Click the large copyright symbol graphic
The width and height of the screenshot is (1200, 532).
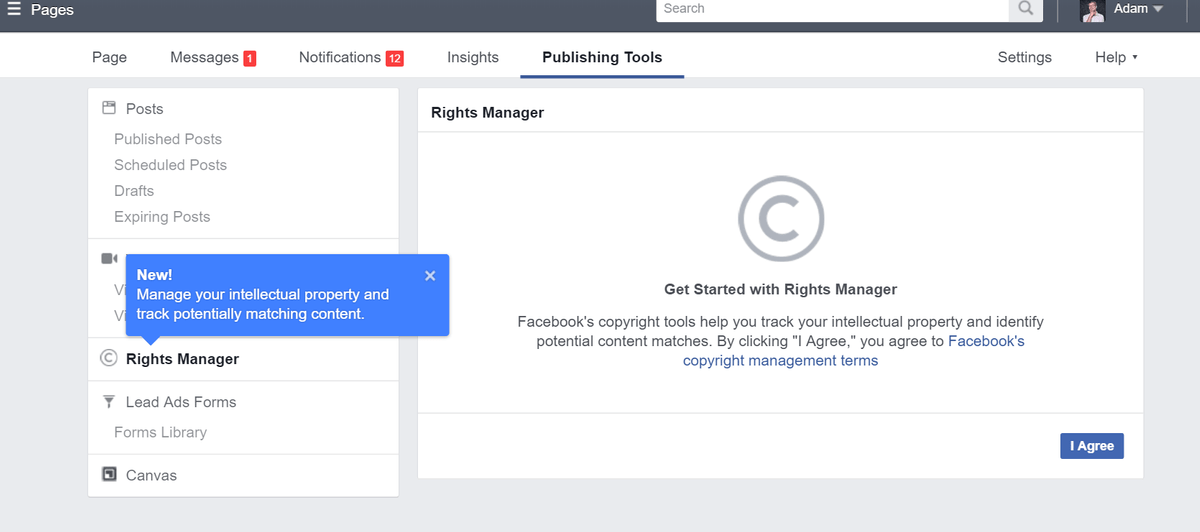tap(780, 219)
